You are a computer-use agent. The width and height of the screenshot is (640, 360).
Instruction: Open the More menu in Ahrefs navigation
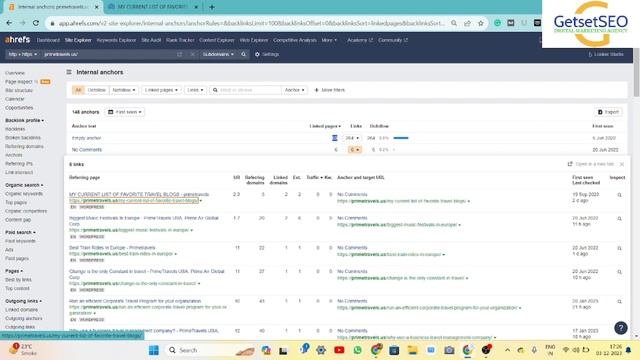click(329, 40)
